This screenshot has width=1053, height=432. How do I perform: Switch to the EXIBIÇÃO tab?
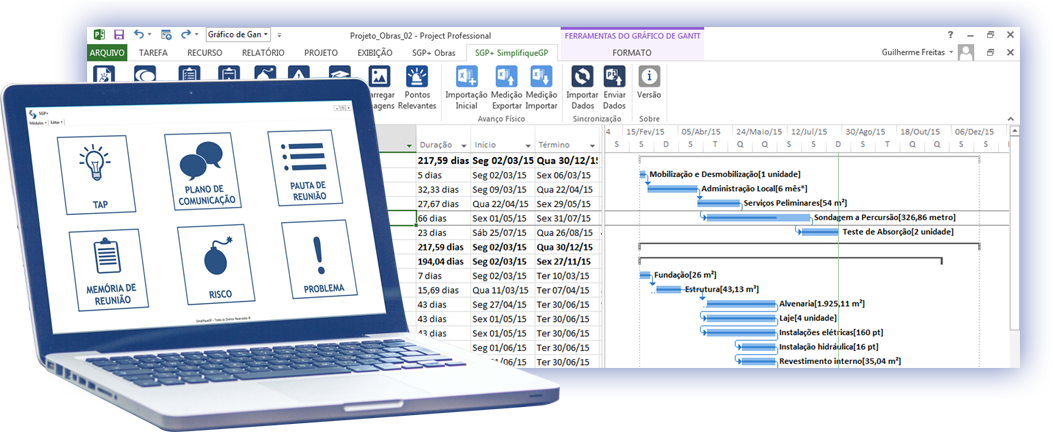[x=375, y=52]
